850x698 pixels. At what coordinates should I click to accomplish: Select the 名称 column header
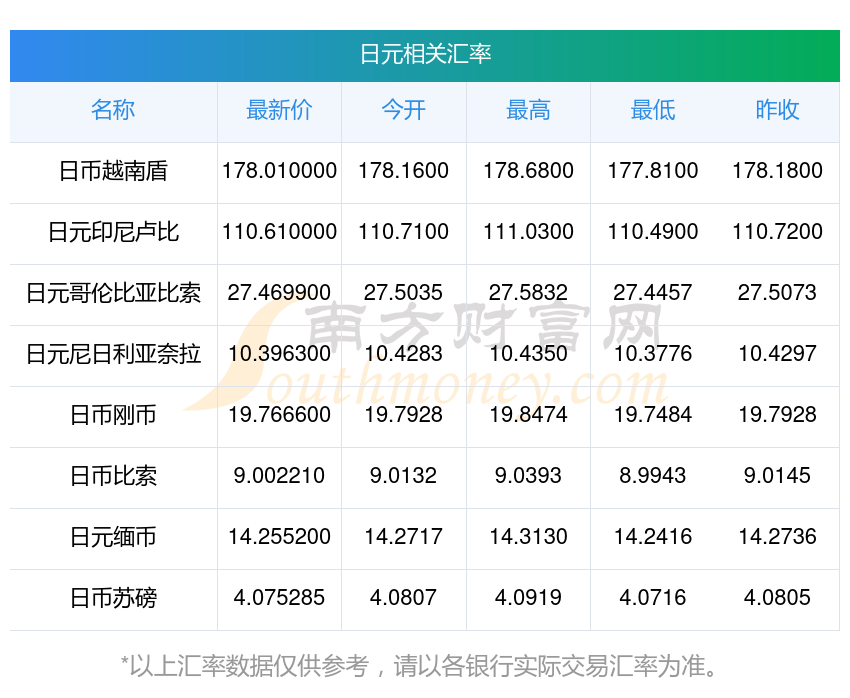(x=113, y=110)
